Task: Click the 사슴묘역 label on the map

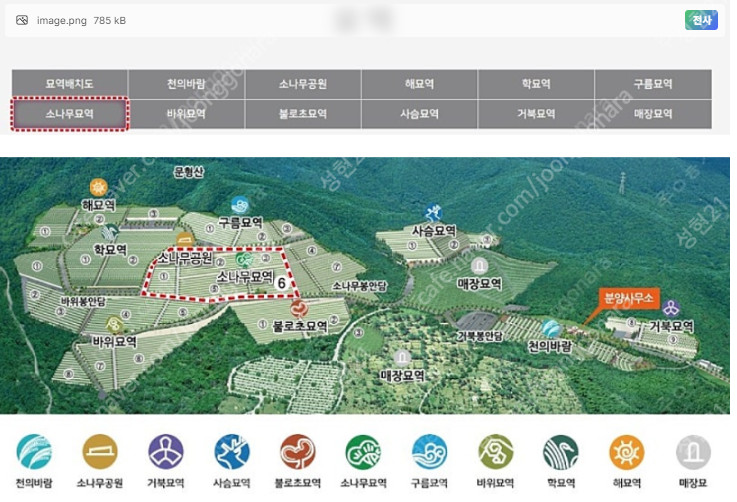Action: click(x=434, y=230)
